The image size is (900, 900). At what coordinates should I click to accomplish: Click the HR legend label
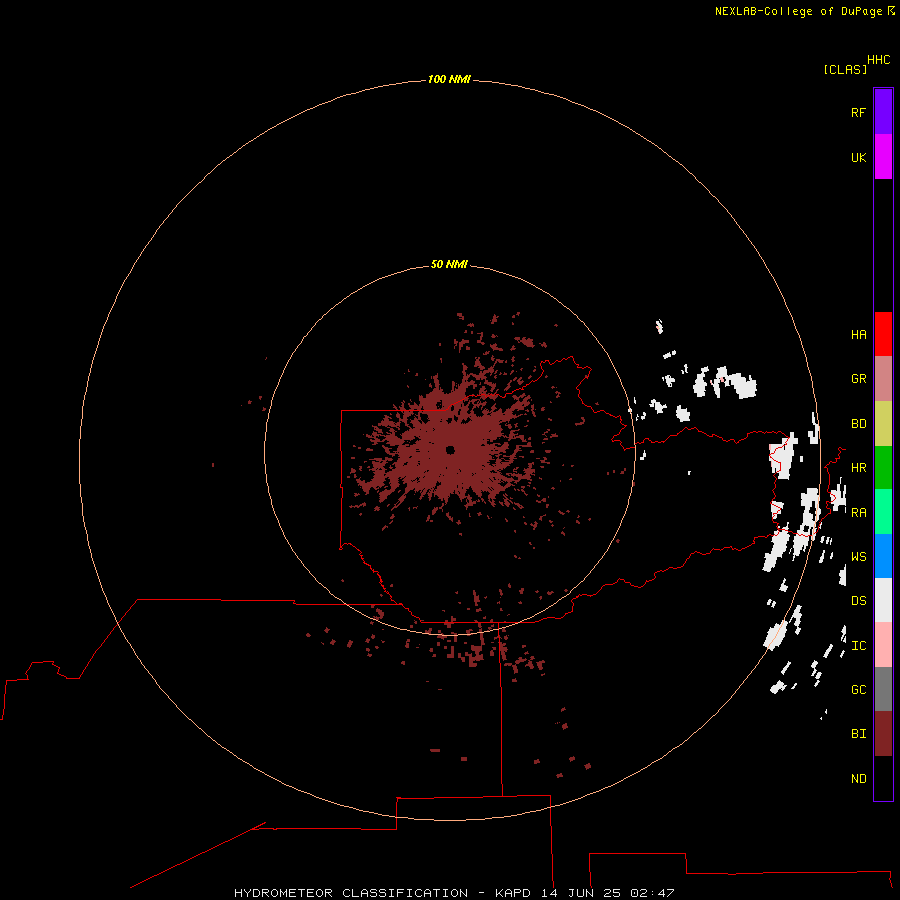(858, 468)
